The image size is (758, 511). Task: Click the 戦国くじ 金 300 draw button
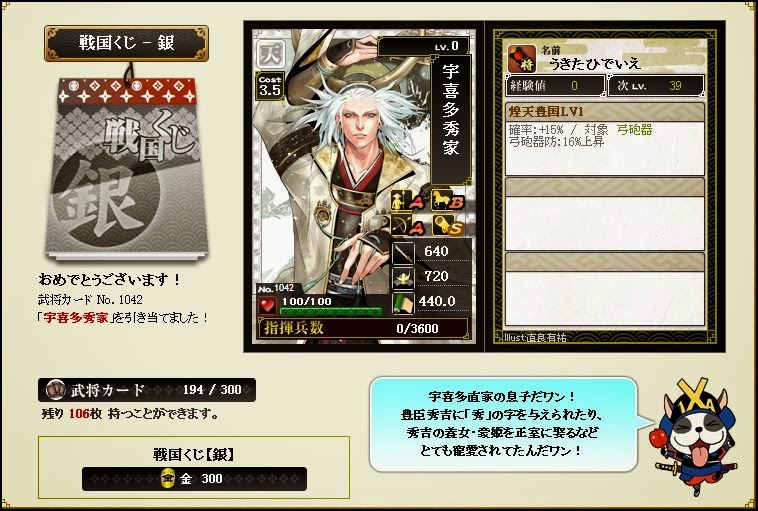click(x=194, y=479)
